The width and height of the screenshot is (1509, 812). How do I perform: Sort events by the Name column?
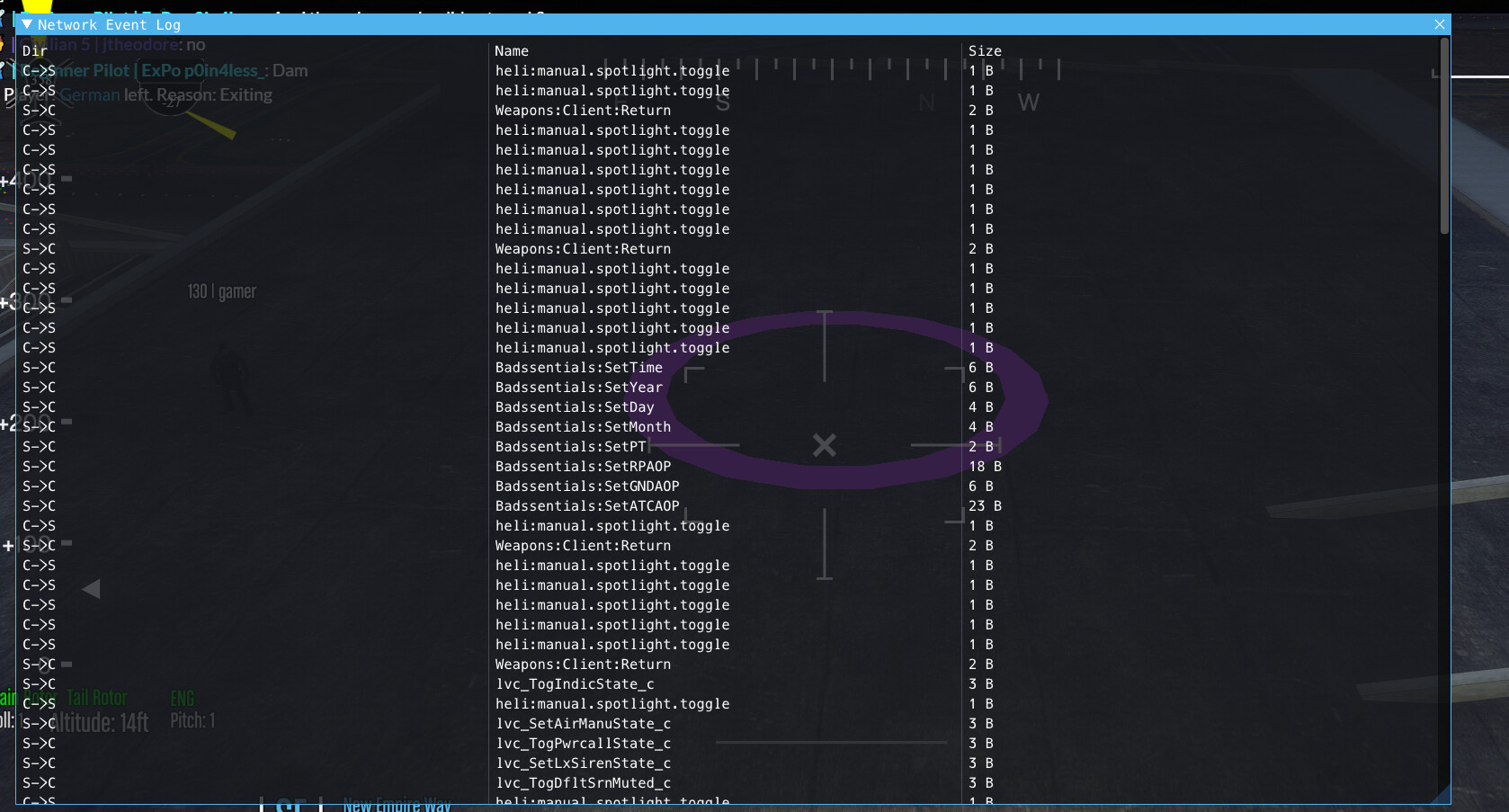(x=511, y=50)
